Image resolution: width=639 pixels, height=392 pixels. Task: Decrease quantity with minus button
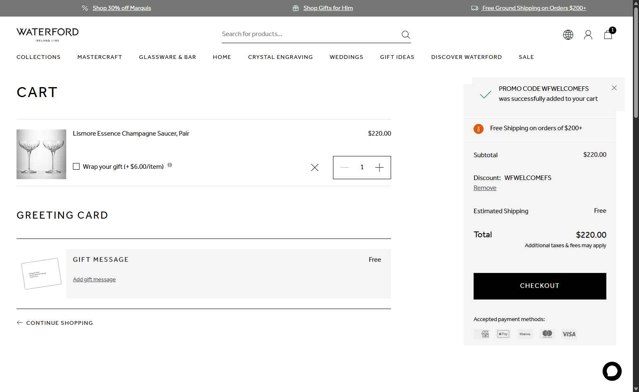pyautogui.click(x=344, y=167)
